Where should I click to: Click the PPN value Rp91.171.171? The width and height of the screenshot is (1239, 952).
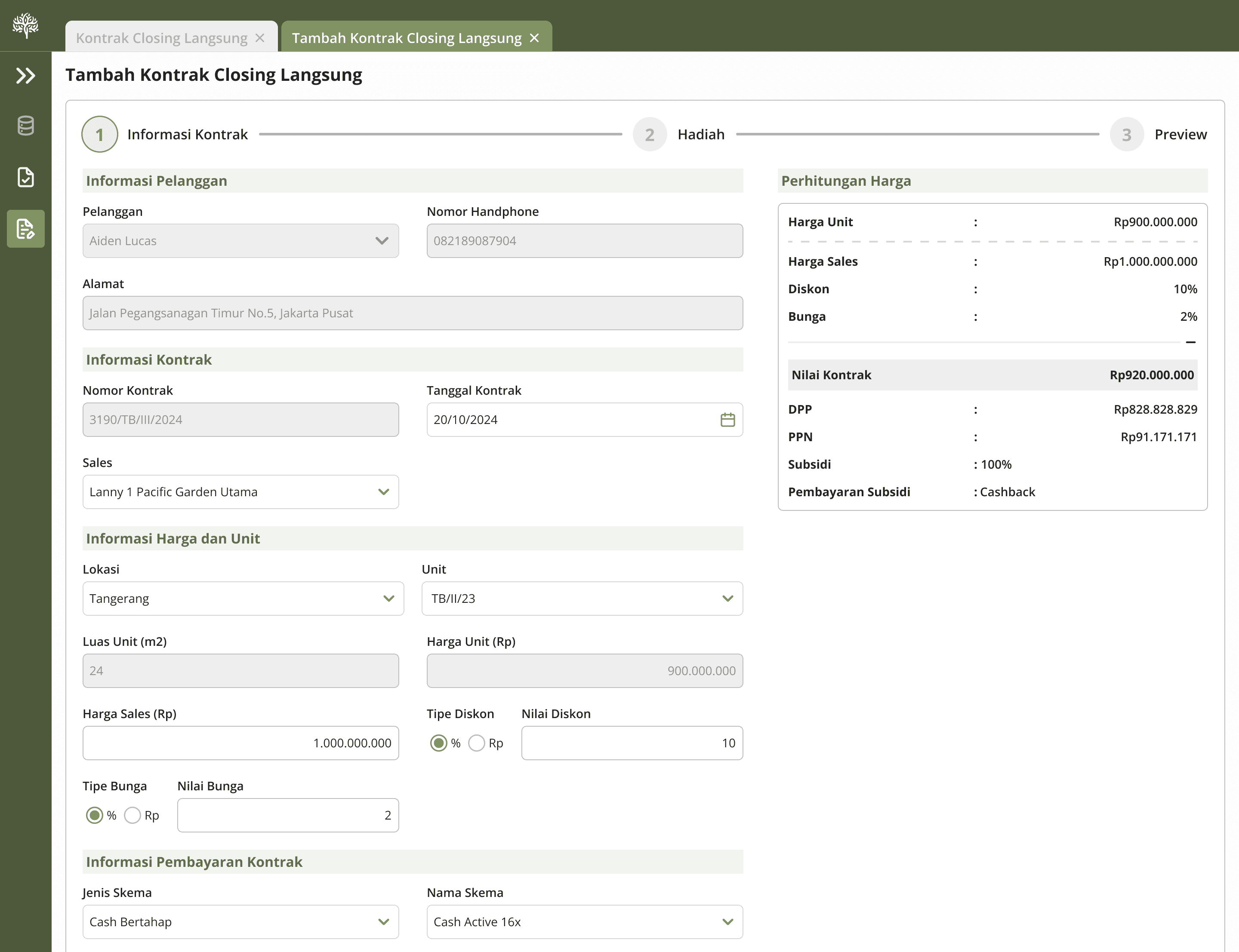point(1159,437)
